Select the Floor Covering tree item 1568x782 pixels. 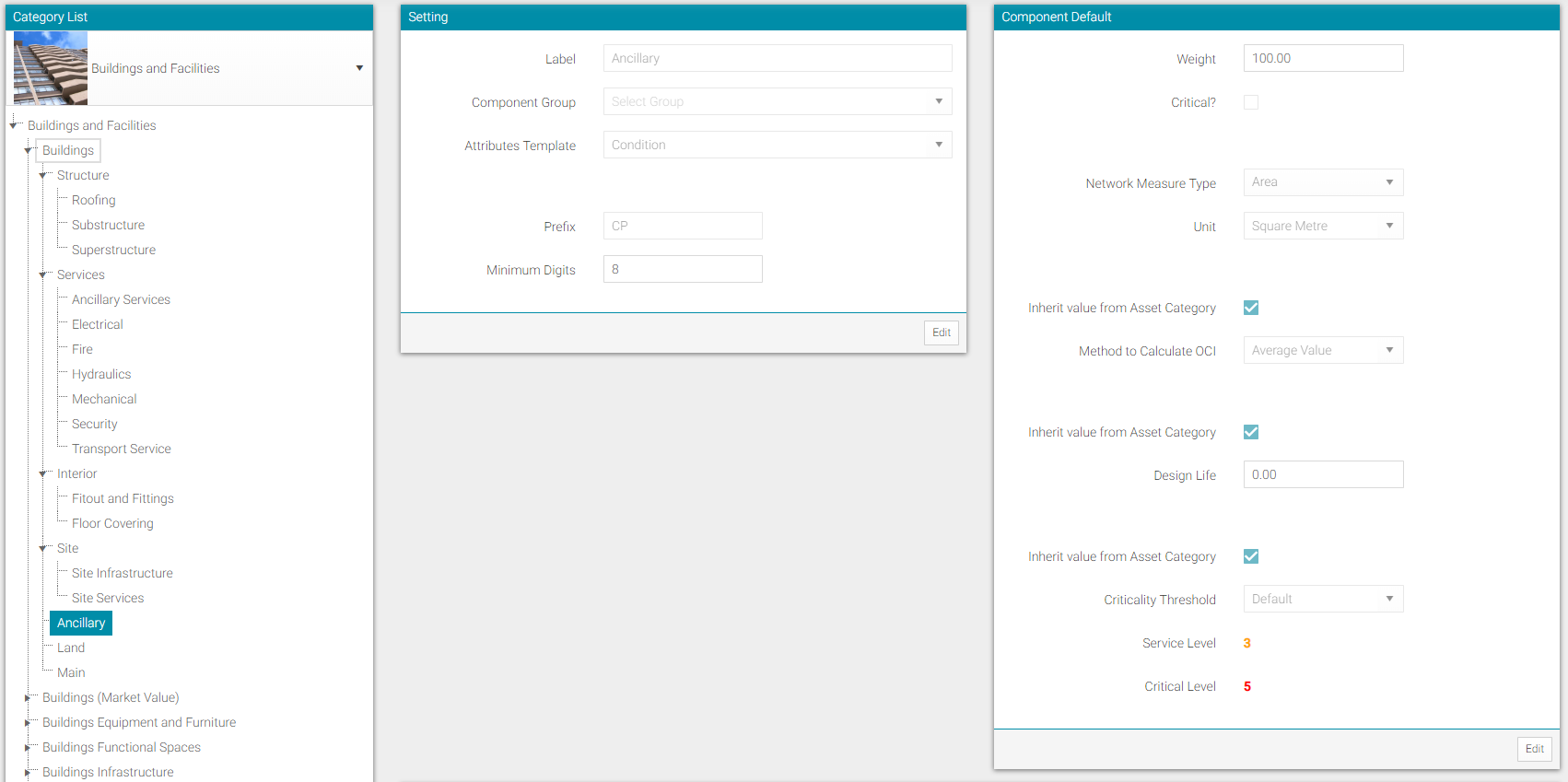pos(112,523)
